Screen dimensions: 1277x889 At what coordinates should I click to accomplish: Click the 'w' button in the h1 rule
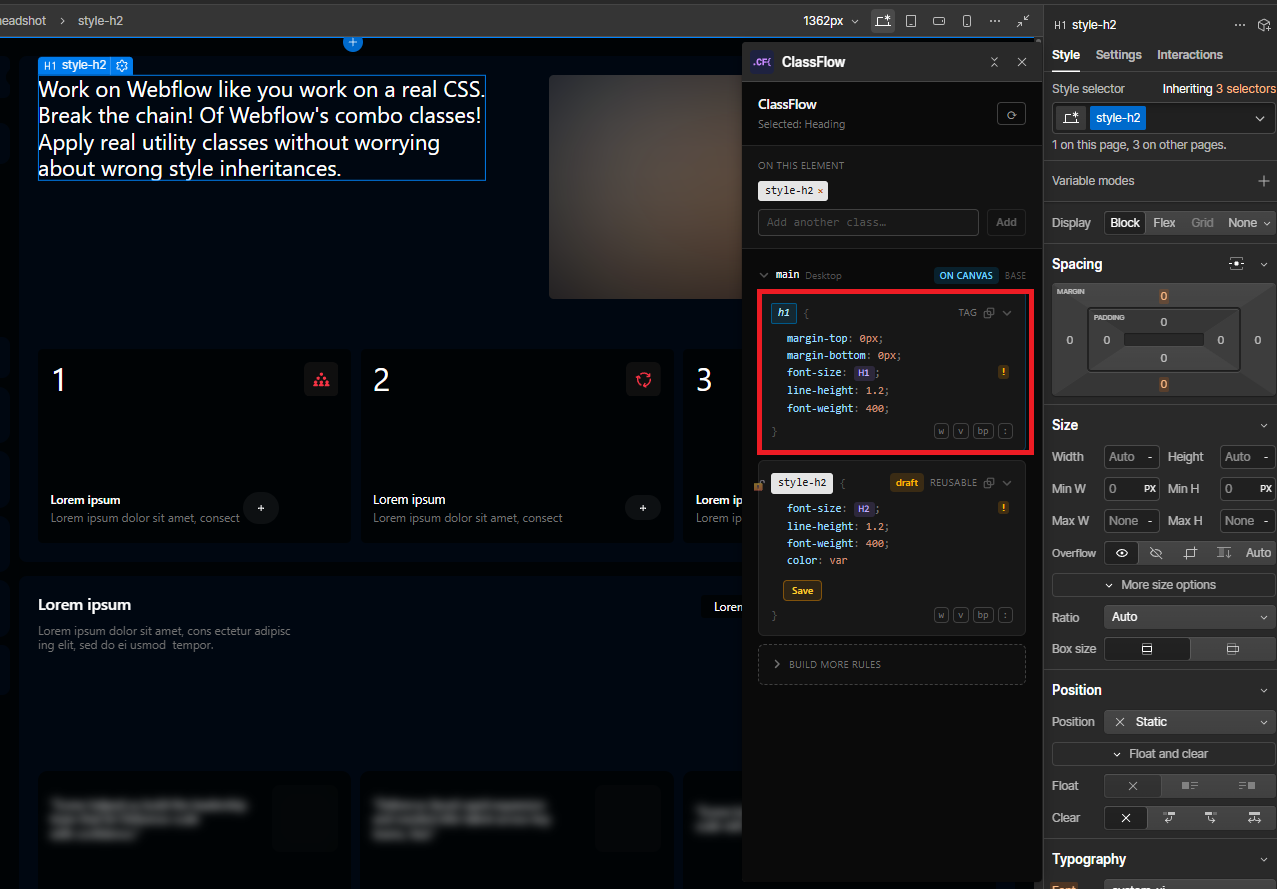coord(941,431)
